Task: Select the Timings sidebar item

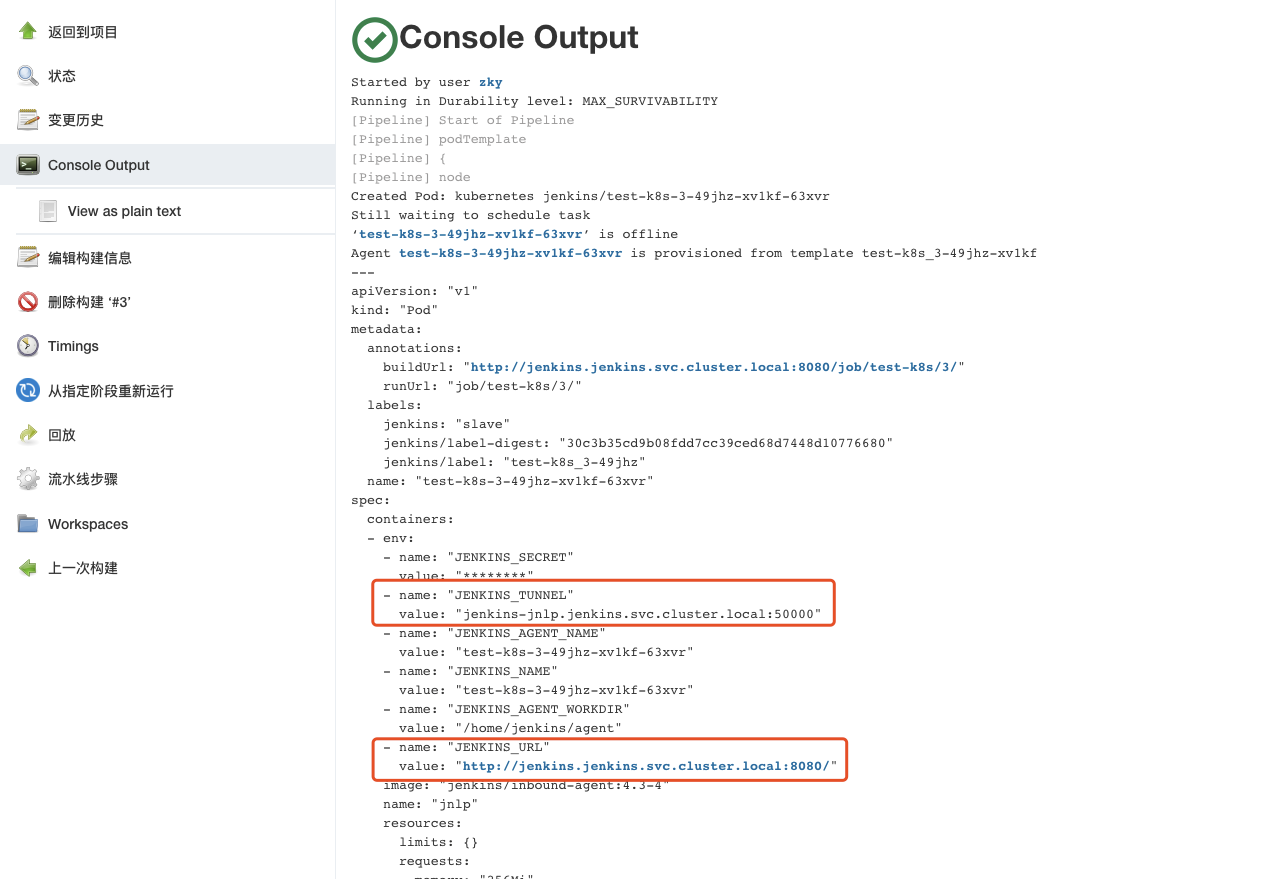Action: coord(167,346)
